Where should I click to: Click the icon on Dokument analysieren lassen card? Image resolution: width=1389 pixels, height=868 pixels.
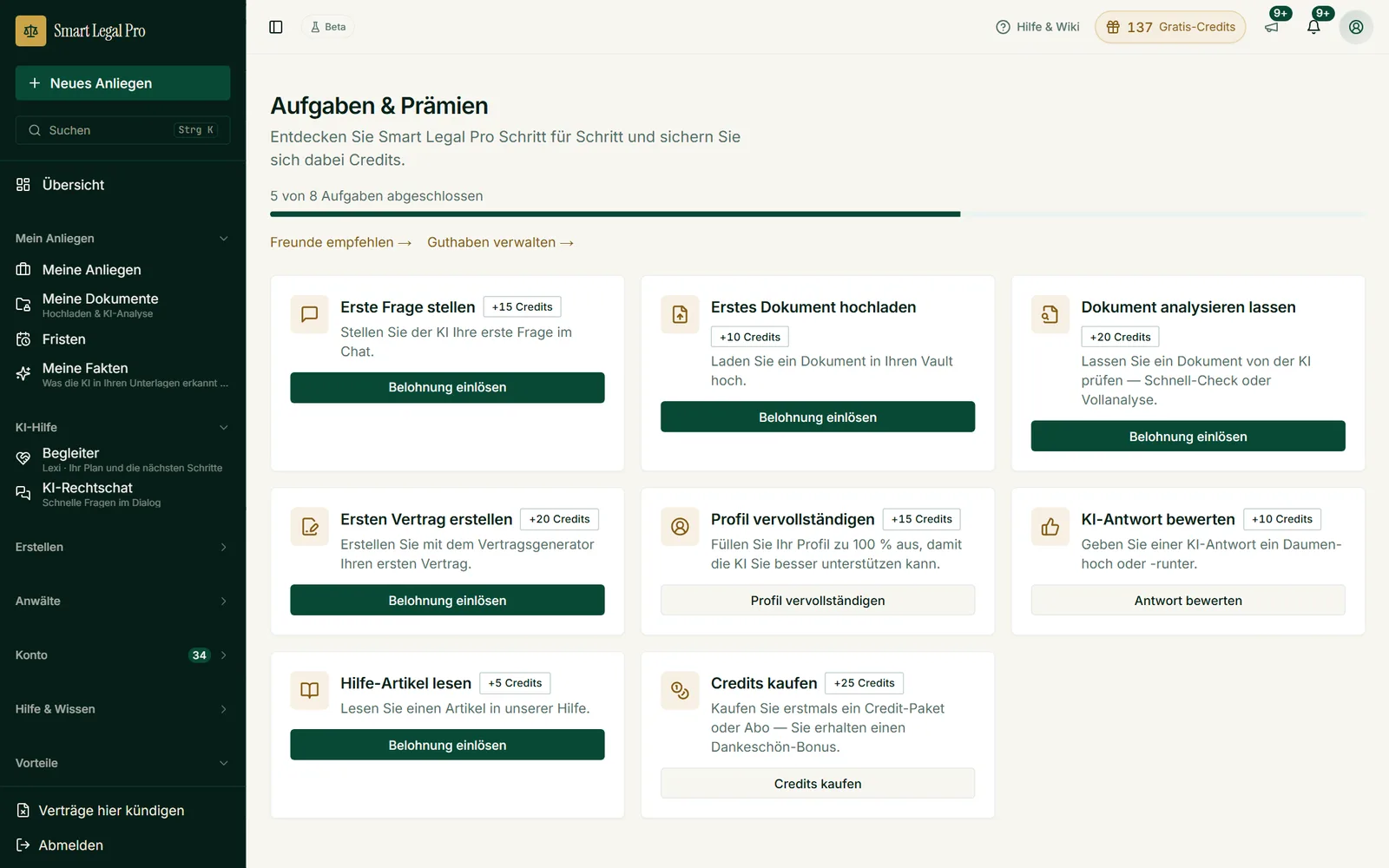coord(1050,314)
